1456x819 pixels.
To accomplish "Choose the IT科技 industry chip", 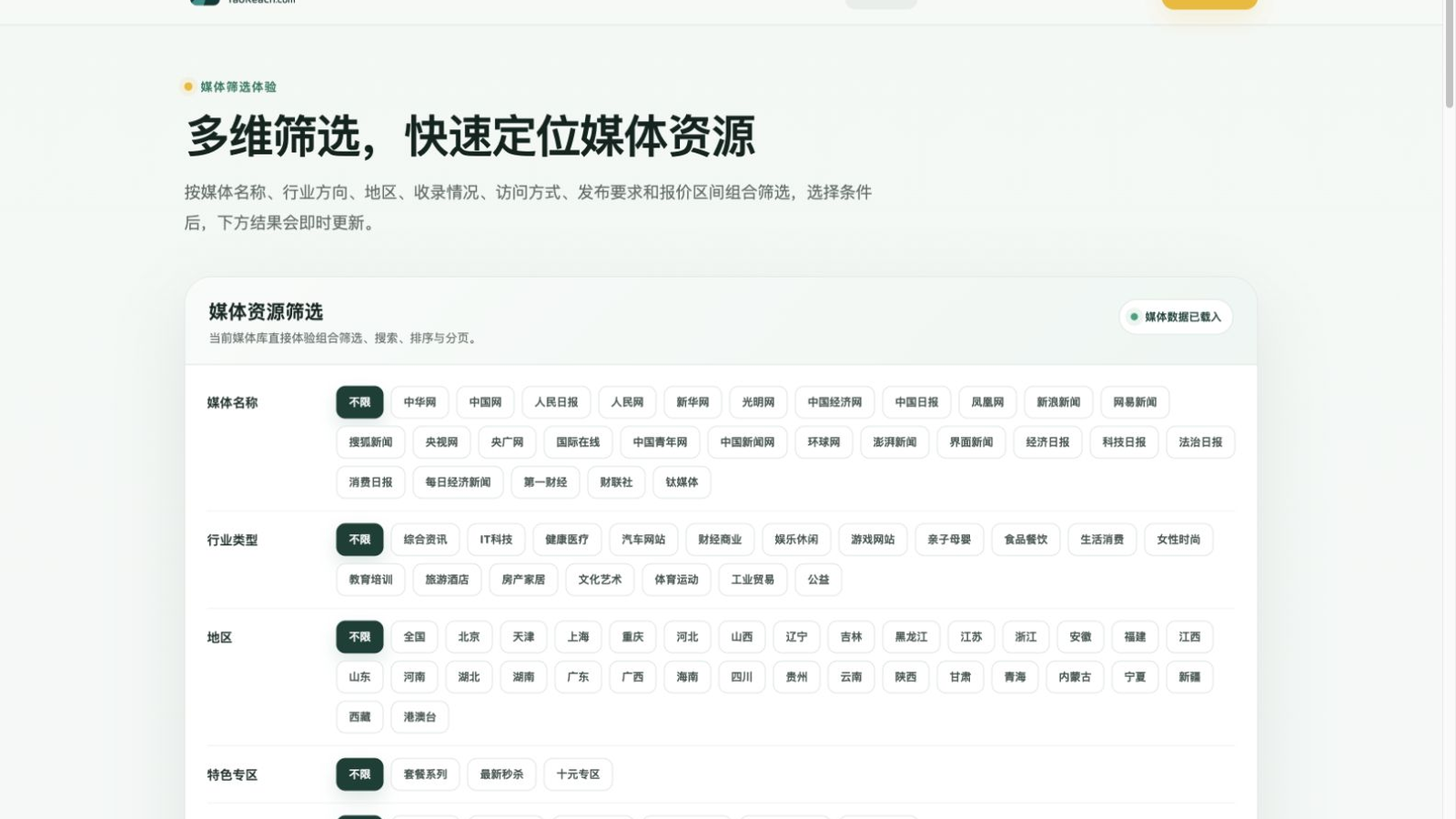I will [x=496, y=540].
